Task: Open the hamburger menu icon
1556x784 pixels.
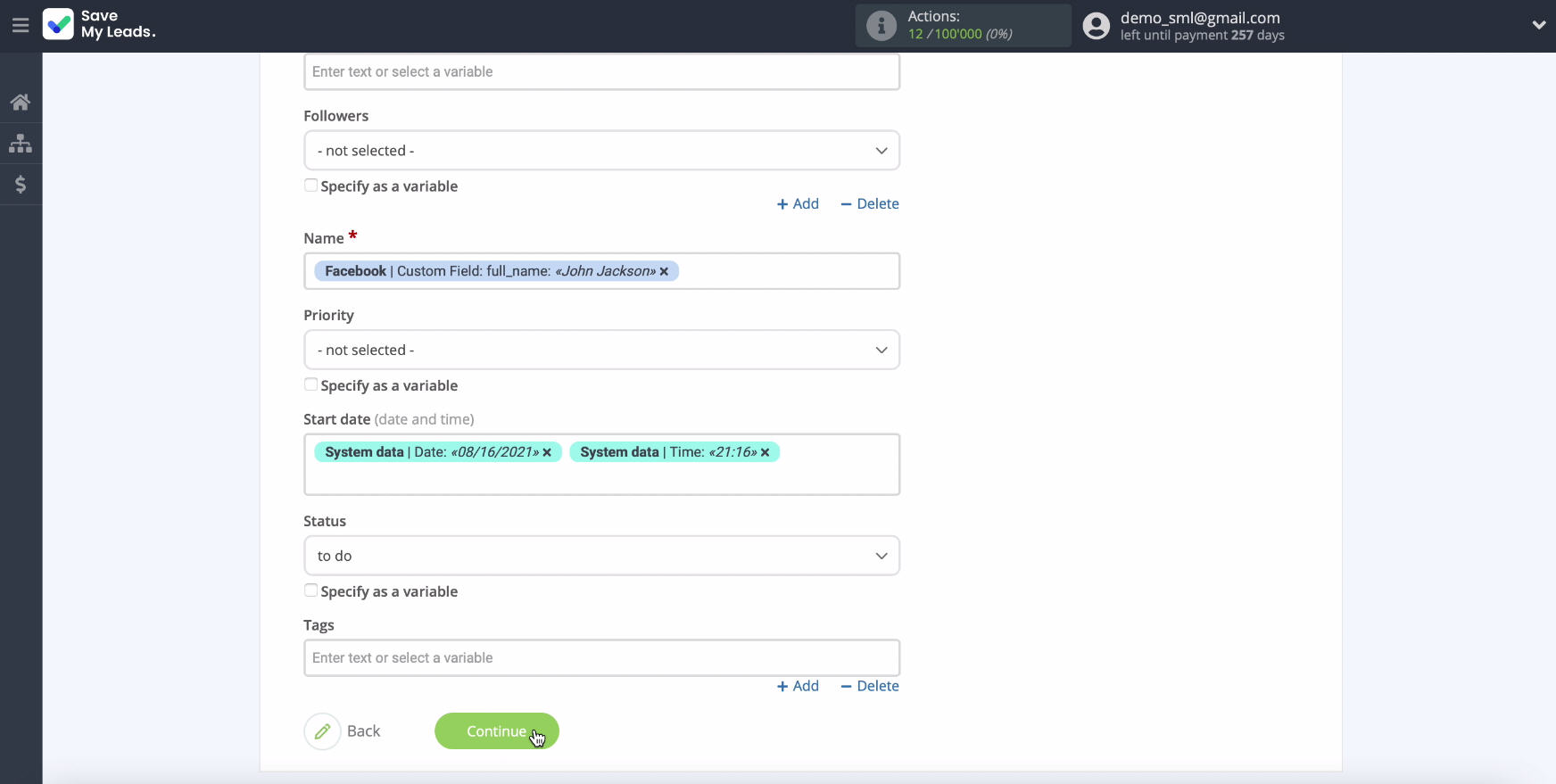Action: [x=21, y=26]
